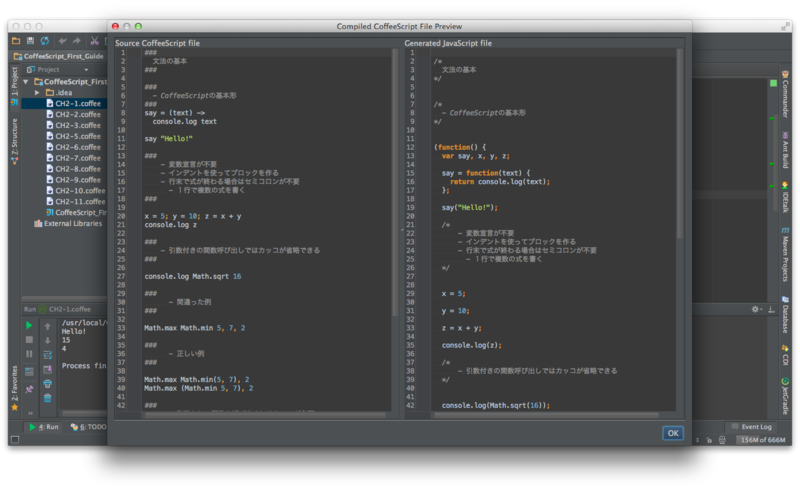
Task: Expand the .idea folder
Action: pyautogui.click(x=37, y=92)
